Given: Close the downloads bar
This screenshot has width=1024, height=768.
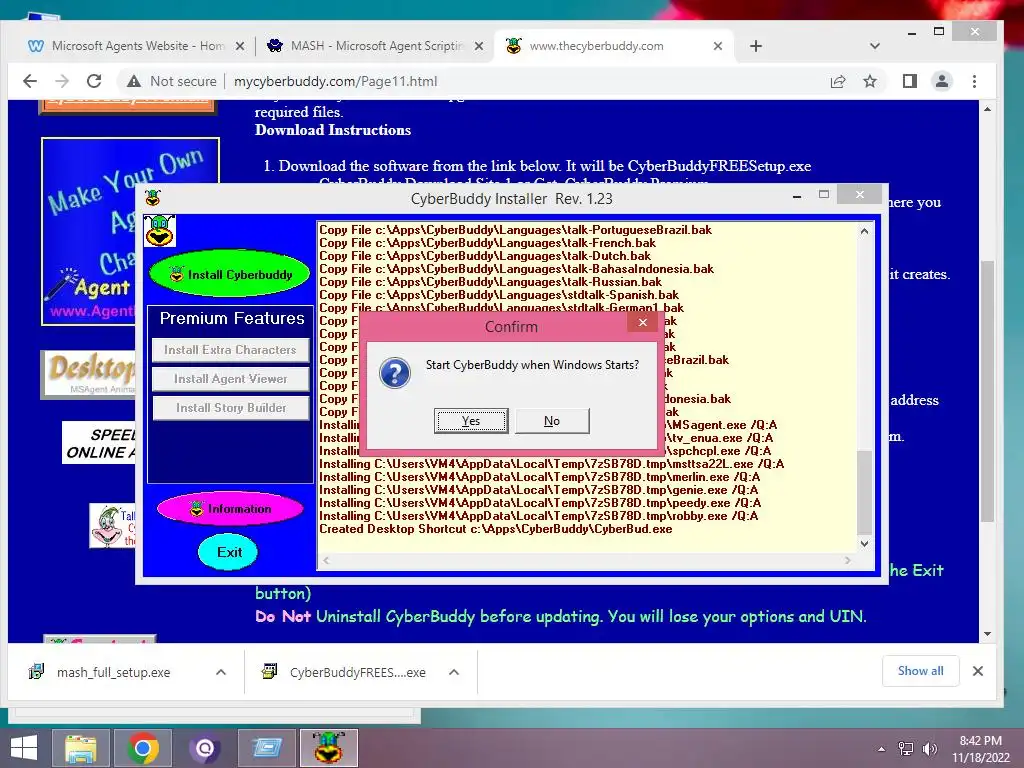Looking at the screenshot, I should tap(978, 671).
